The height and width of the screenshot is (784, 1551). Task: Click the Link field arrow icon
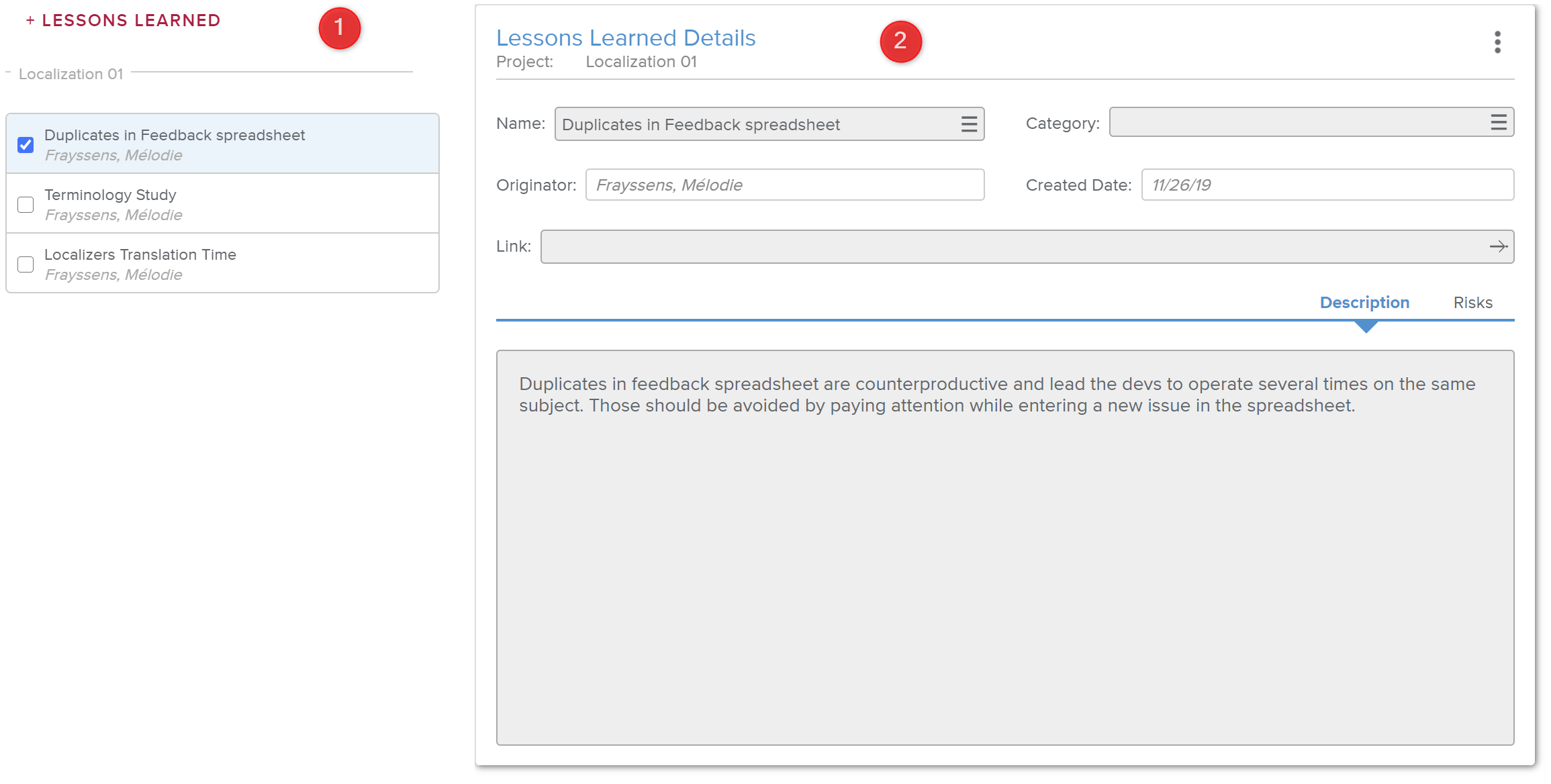1498,247
